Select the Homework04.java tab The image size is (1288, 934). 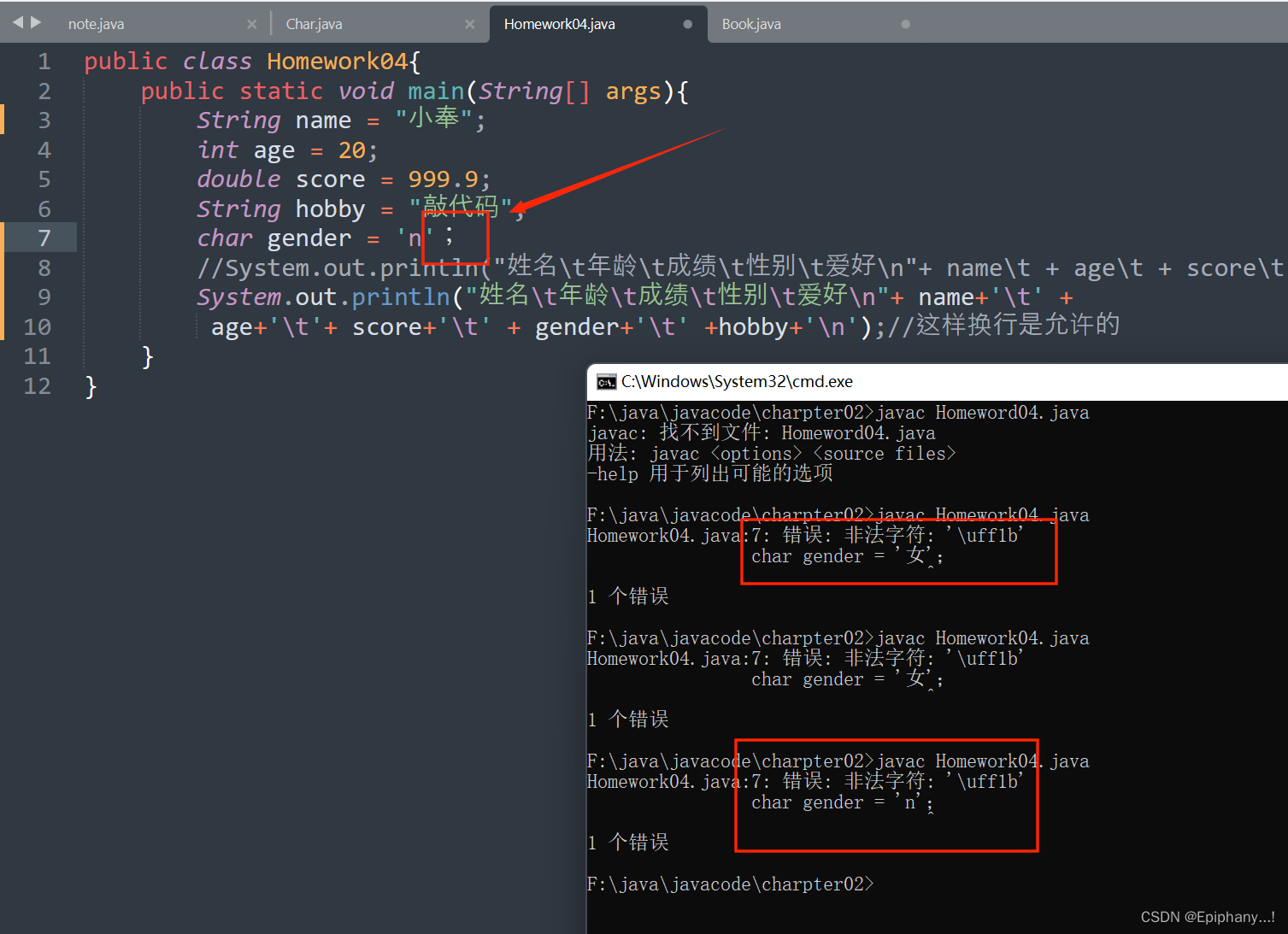click(x=559, y=24)
